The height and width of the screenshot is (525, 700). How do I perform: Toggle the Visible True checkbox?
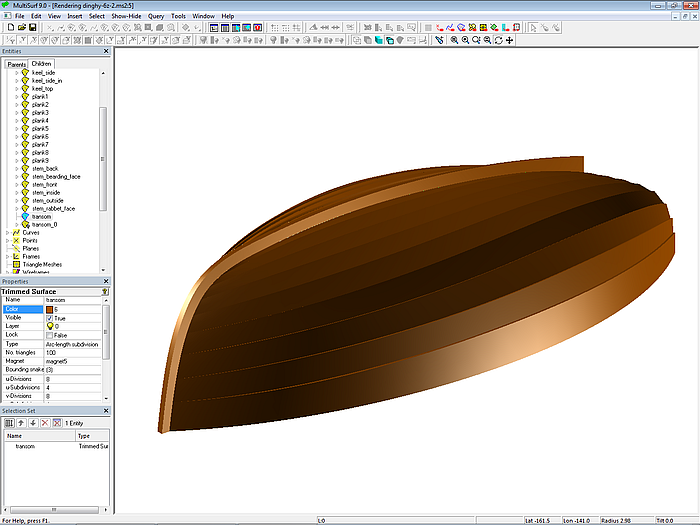pos(50,318)
